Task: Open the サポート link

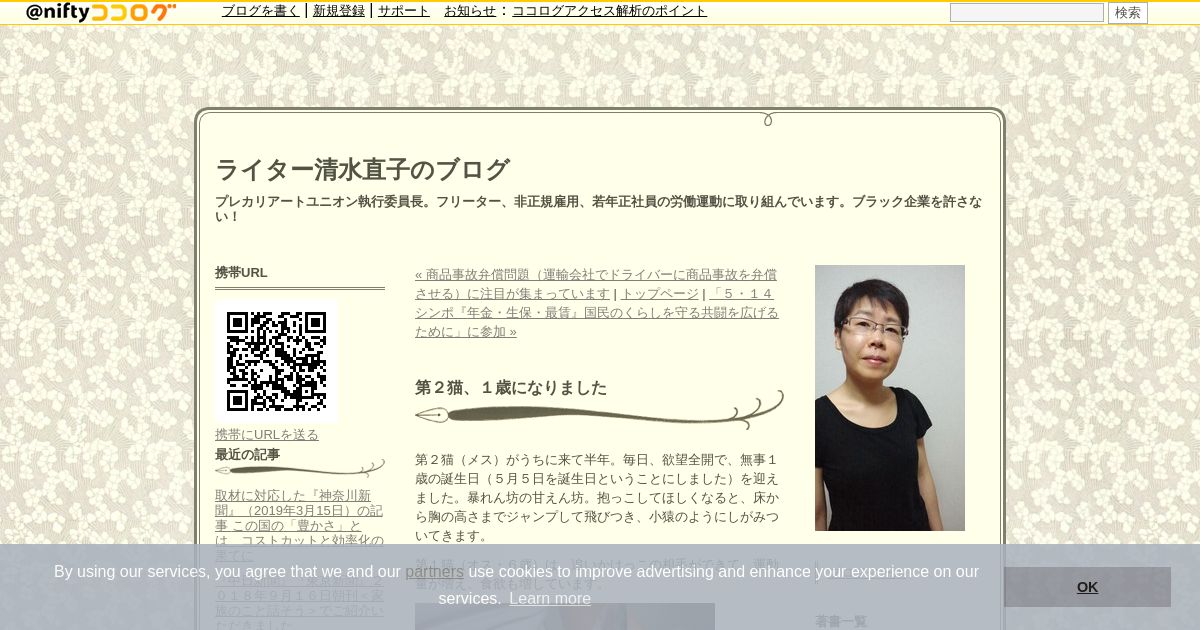Action: click(x=404, y=11)
